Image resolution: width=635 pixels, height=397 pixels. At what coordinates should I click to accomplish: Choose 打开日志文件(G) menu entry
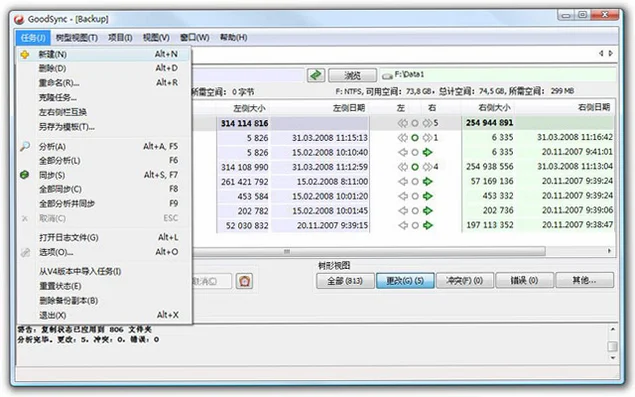pos(104,237)
